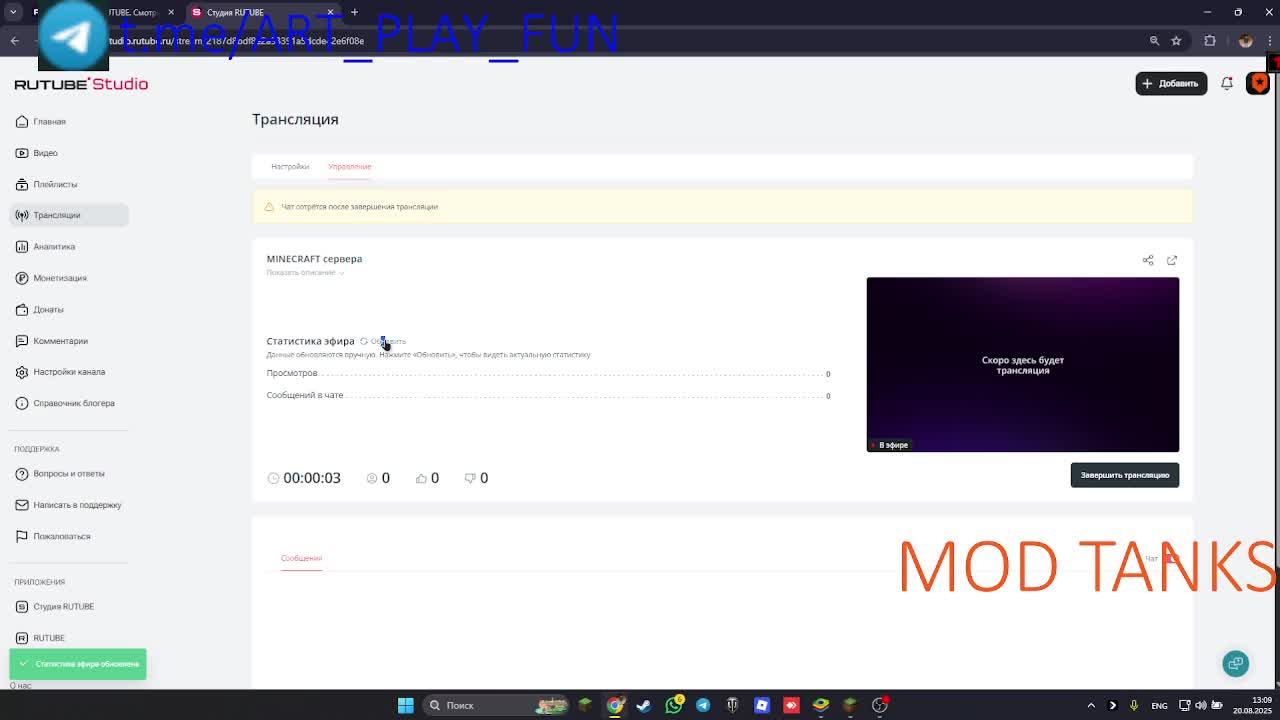Open a new browser tab
The image size is (1280, 720).
(x=354, y=12)
